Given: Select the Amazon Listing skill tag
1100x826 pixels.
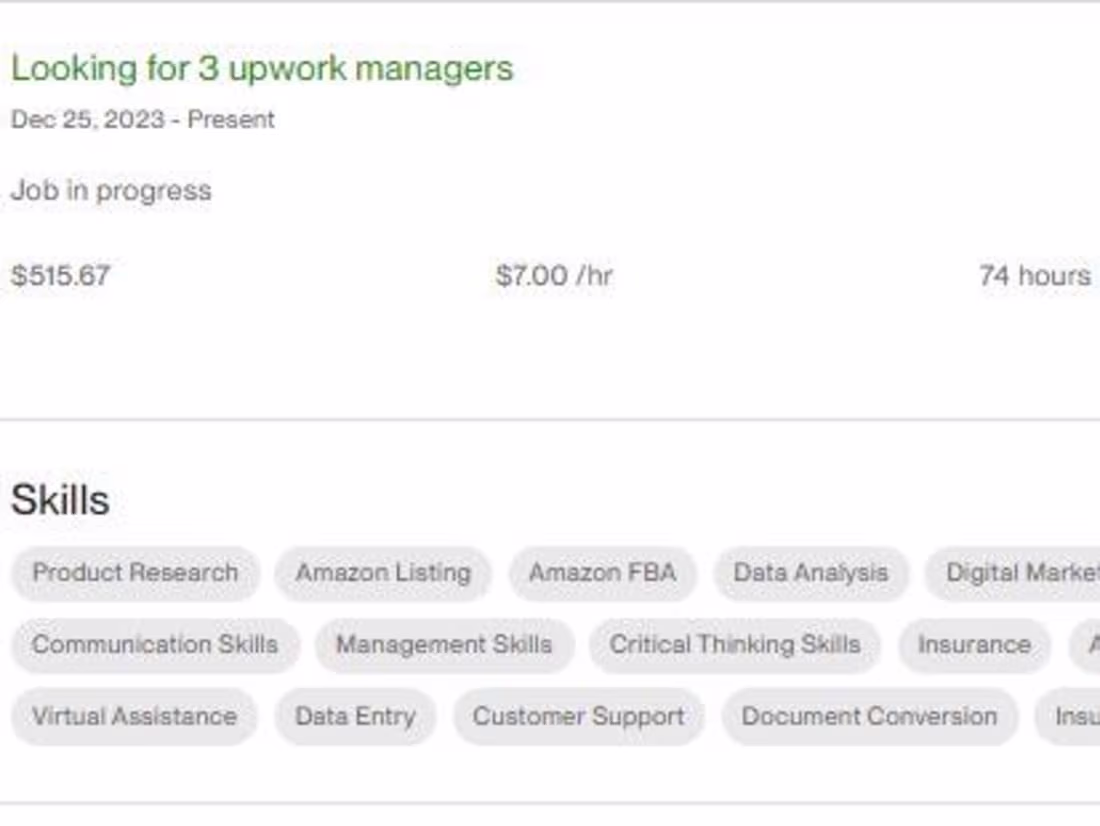Looking at the screenshot, I should [383, 574].
